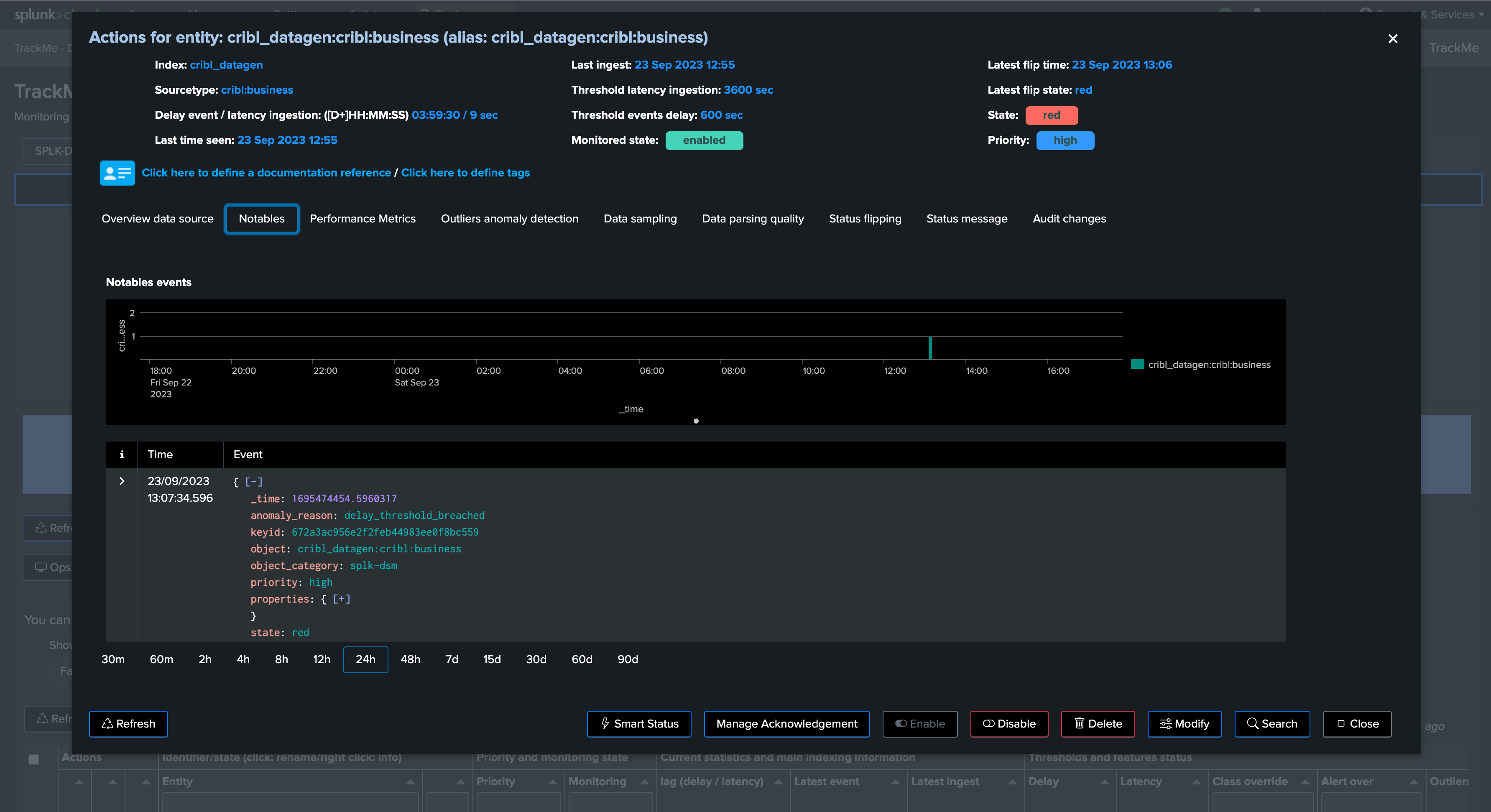Collapse the event JSON with [-]

pos(253,482)
